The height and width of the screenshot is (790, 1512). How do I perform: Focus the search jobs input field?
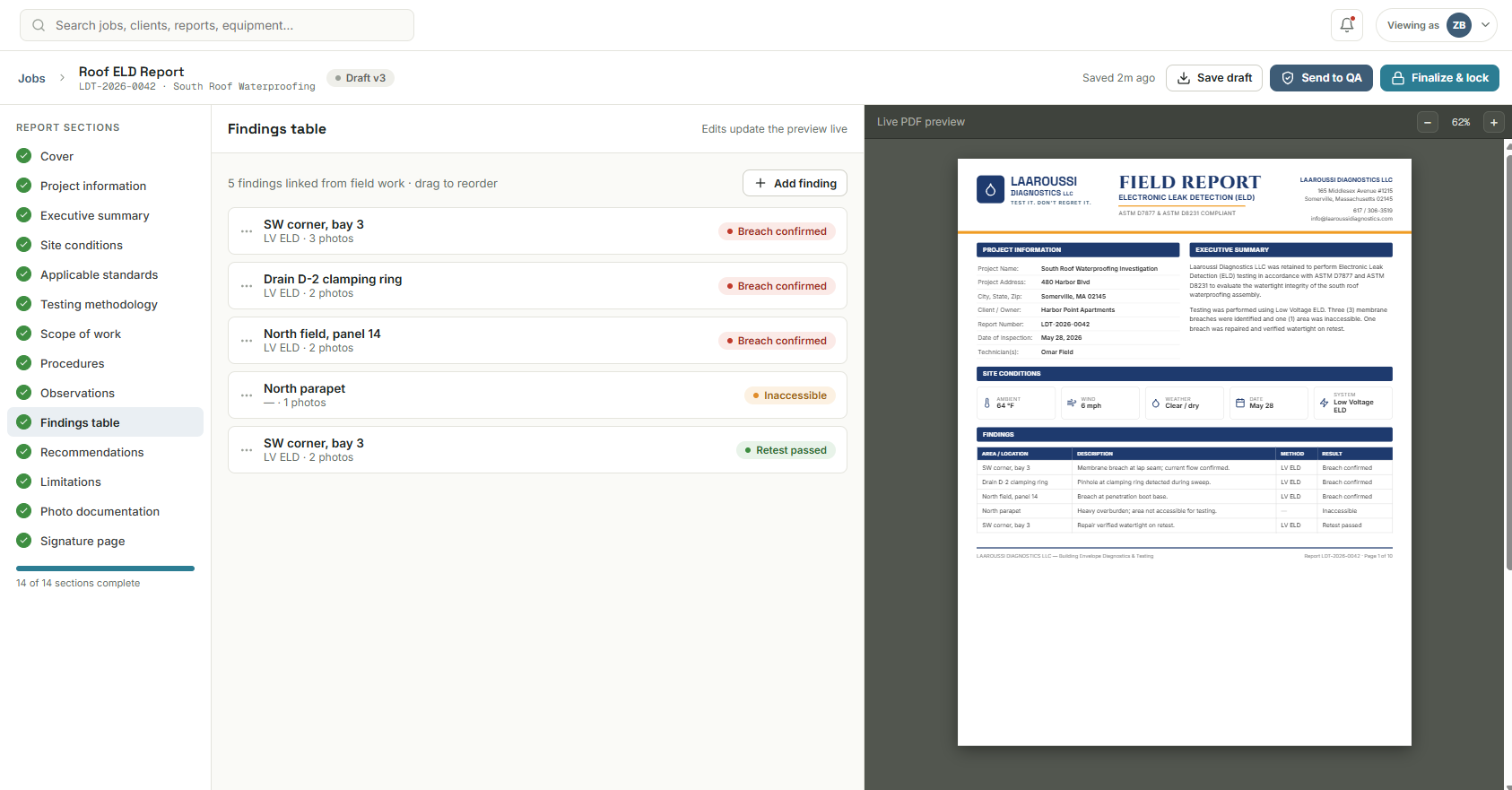[217, 25]
